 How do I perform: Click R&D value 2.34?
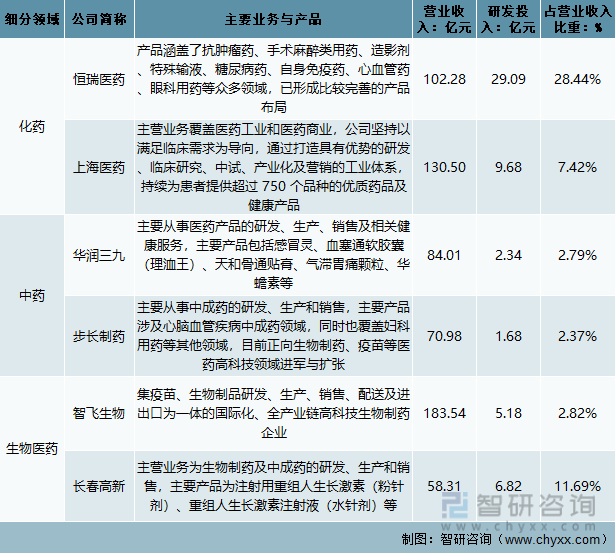(508, 255)
